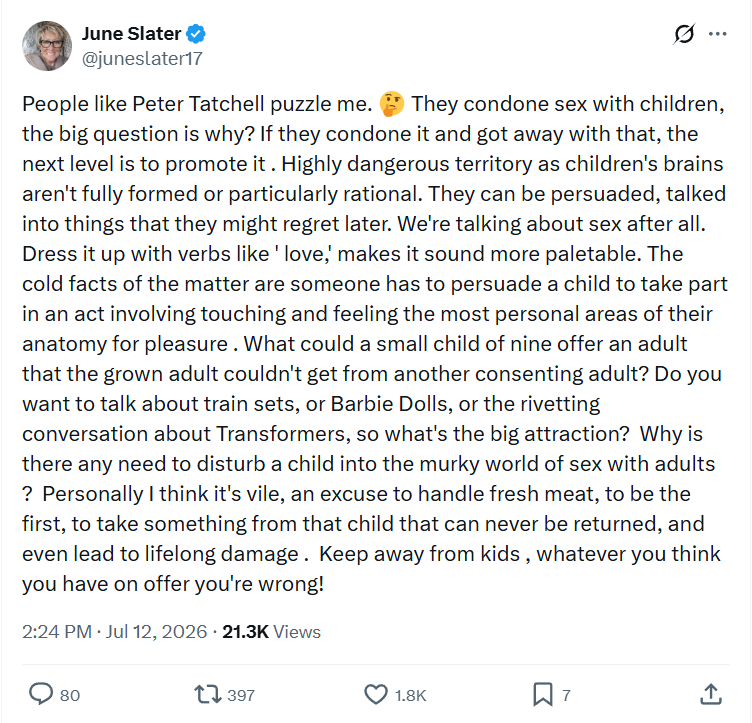Click the post body text paragraph
752x723 pixels.
point(375,344)
